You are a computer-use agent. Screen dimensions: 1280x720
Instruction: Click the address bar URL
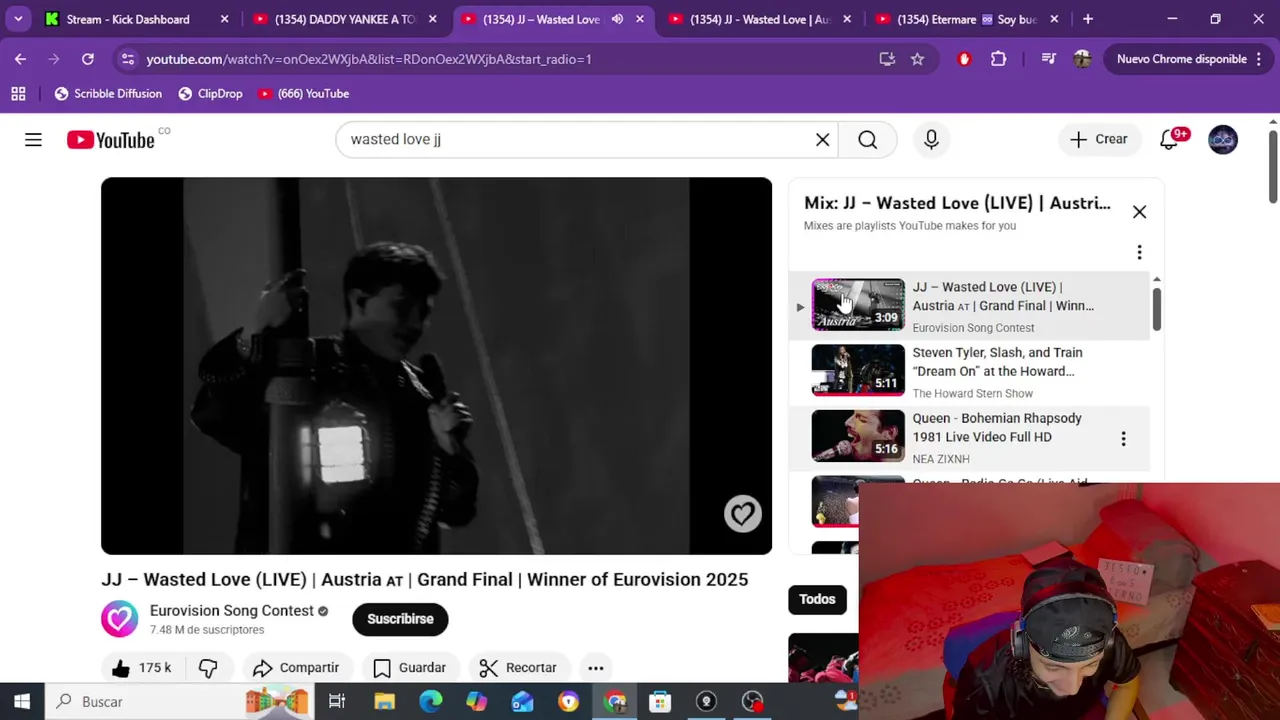pos(369,59)
